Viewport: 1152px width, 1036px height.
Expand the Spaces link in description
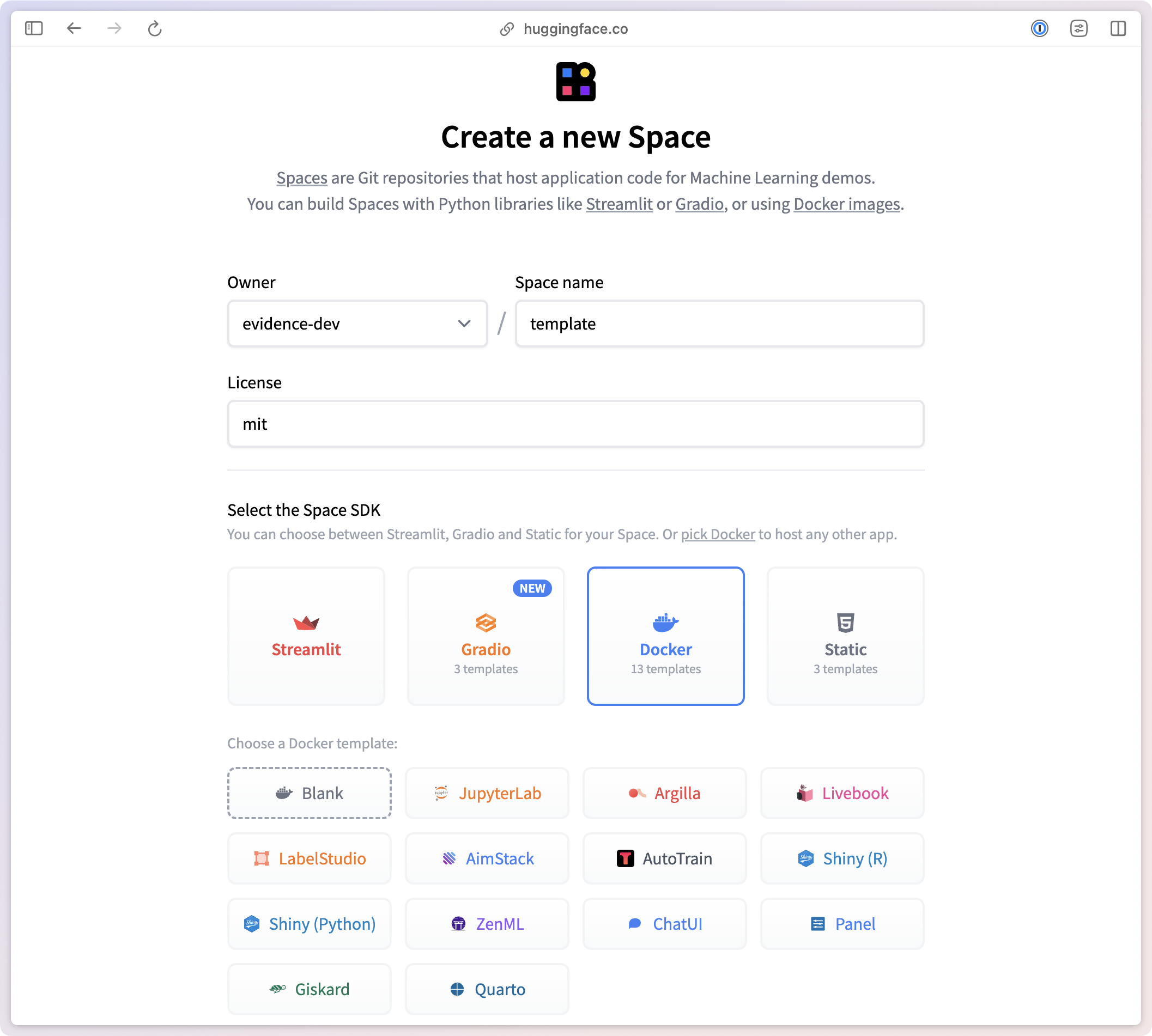pyautogui.click(x=301, y=178)
